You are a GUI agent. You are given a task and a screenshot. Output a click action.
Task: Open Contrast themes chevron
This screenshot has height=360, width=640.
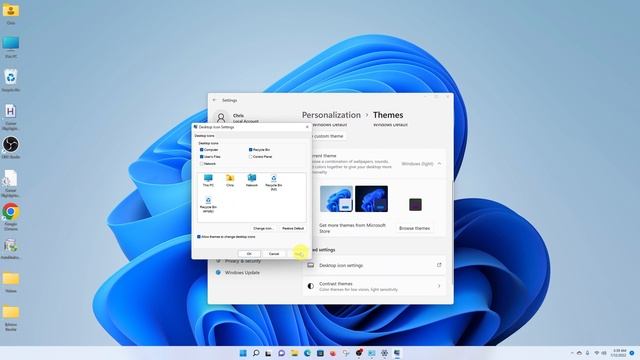pos(439,286)
